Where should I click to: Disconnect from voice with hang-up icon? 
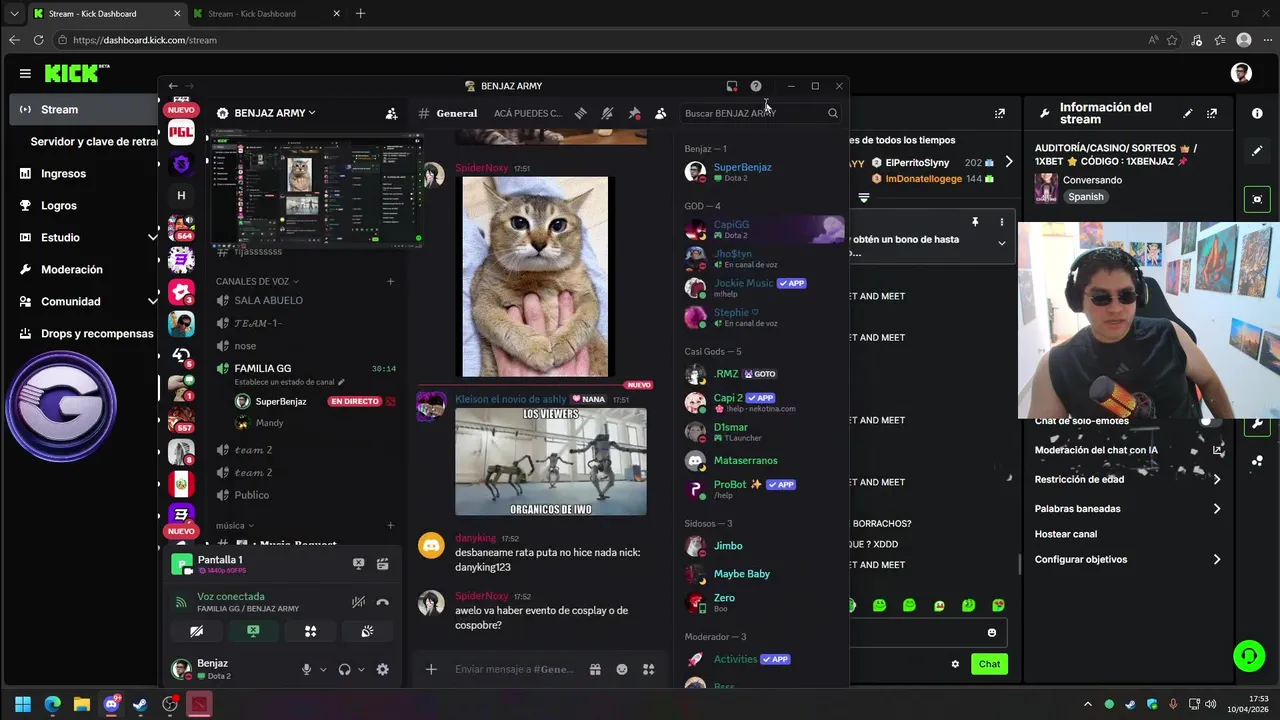(382, 602)
